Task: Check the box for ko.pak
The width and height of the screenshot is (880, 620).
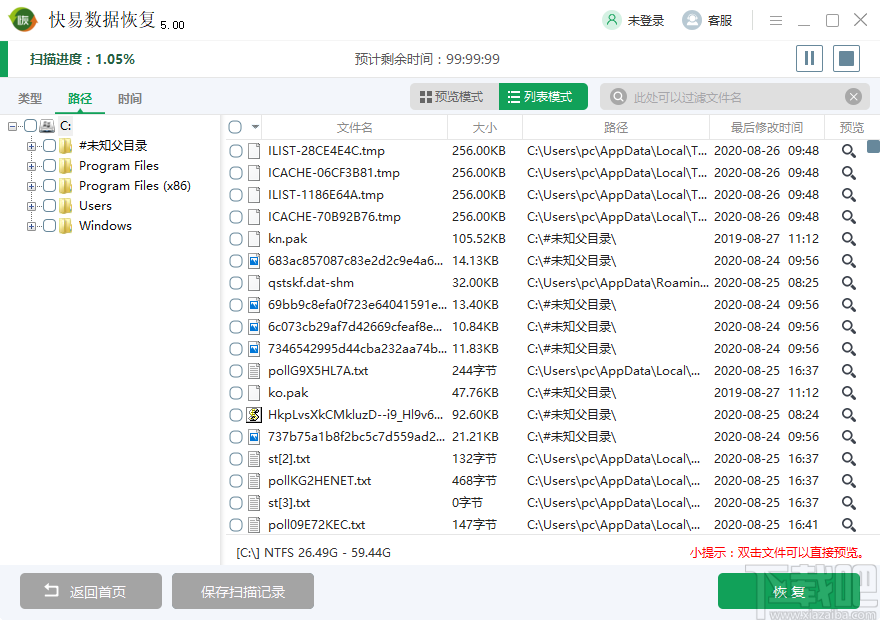Action: pyautogui.click(x=236, y=393)
